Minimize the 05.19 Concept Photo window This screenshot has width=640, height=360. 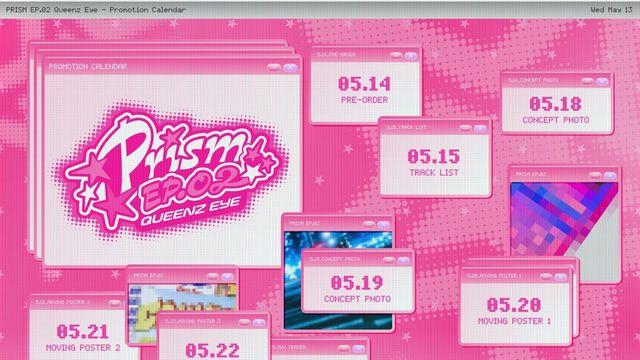coord(389,260)
